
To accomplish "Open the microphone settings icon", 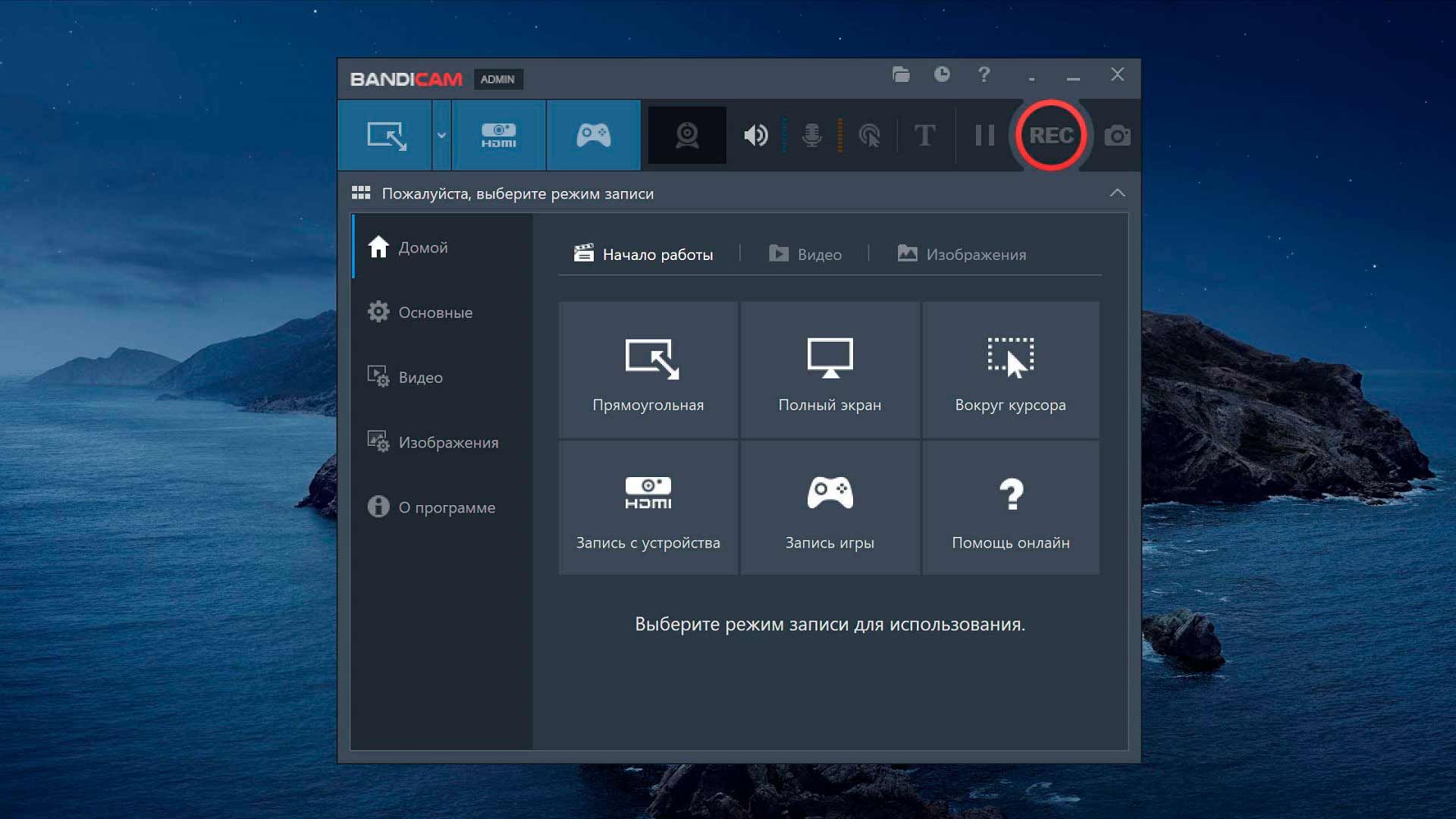I will pyautogui.click(x=812, y=135).
